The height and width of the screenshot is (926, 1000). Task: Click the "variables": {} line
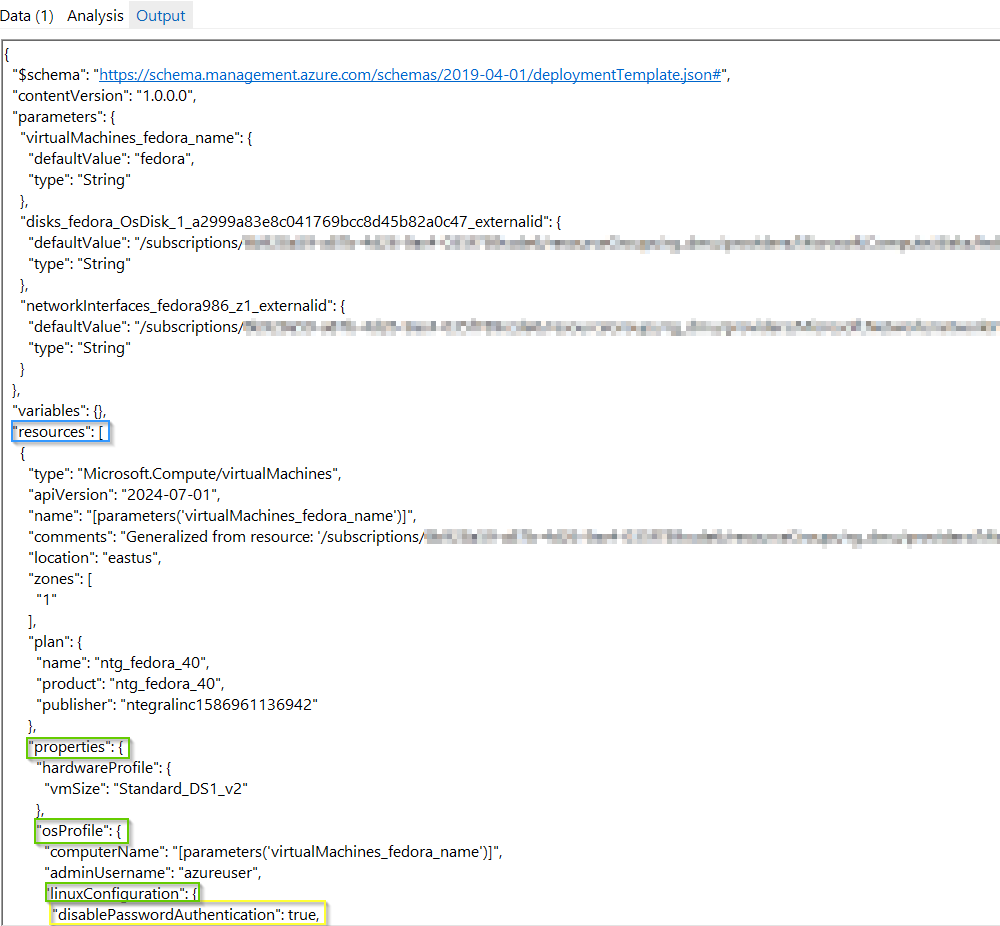(x=59, y=411)
